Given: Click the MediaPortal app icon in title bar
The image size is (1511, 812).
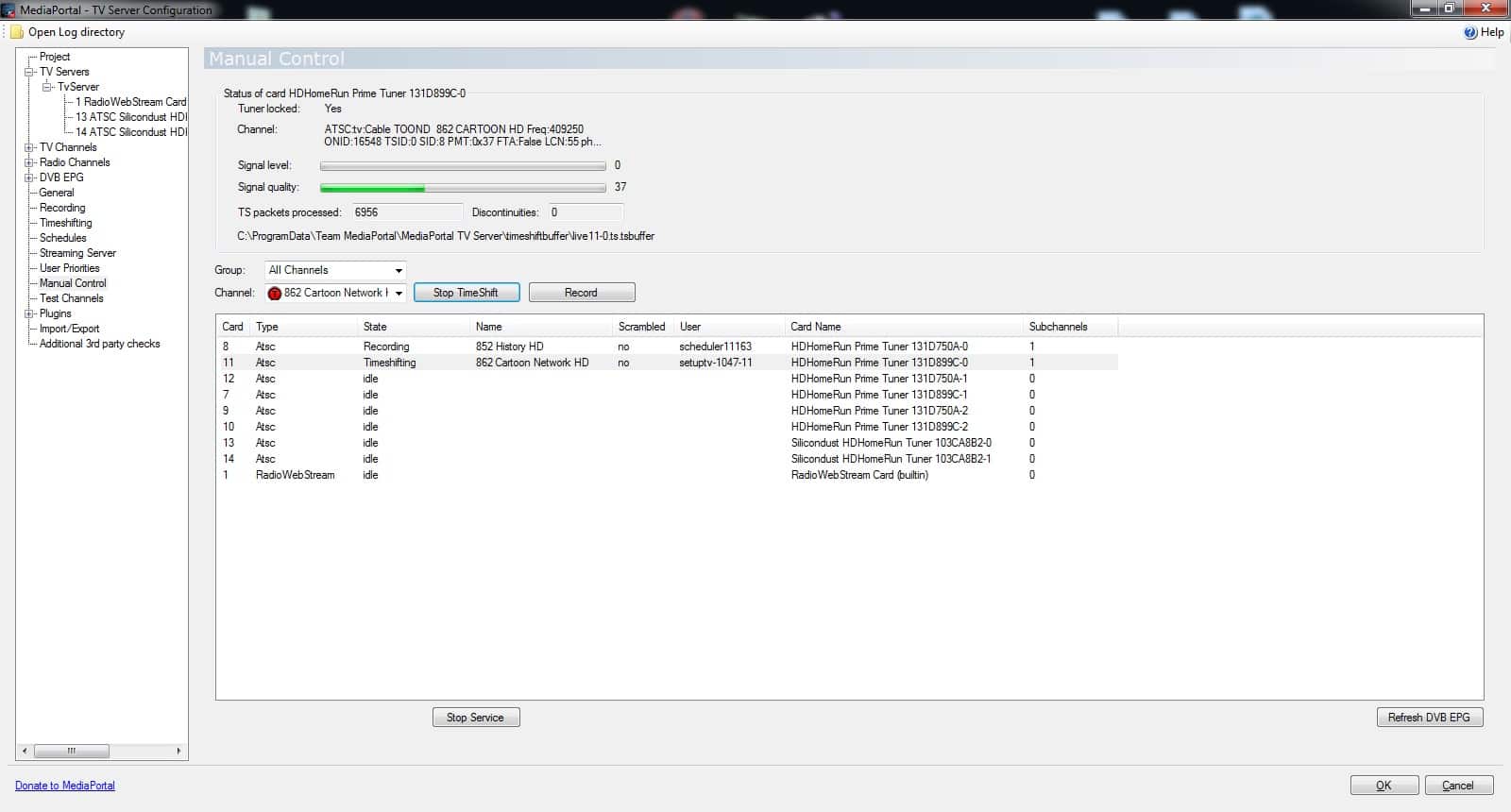Looking at the screenshot, I should point(8,9).
